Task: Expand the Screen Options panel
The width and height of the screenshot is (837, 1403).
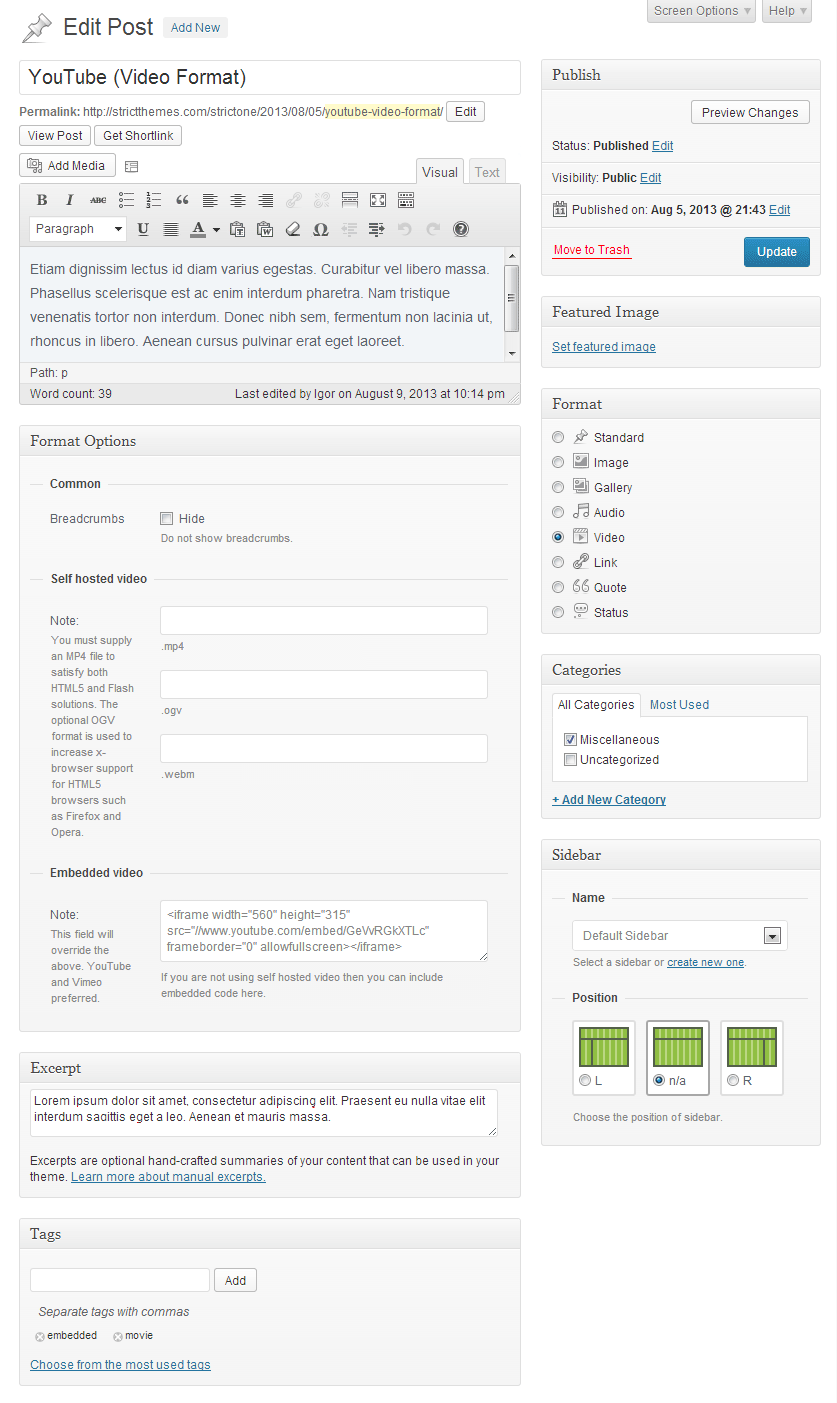Action: [702, 11]
